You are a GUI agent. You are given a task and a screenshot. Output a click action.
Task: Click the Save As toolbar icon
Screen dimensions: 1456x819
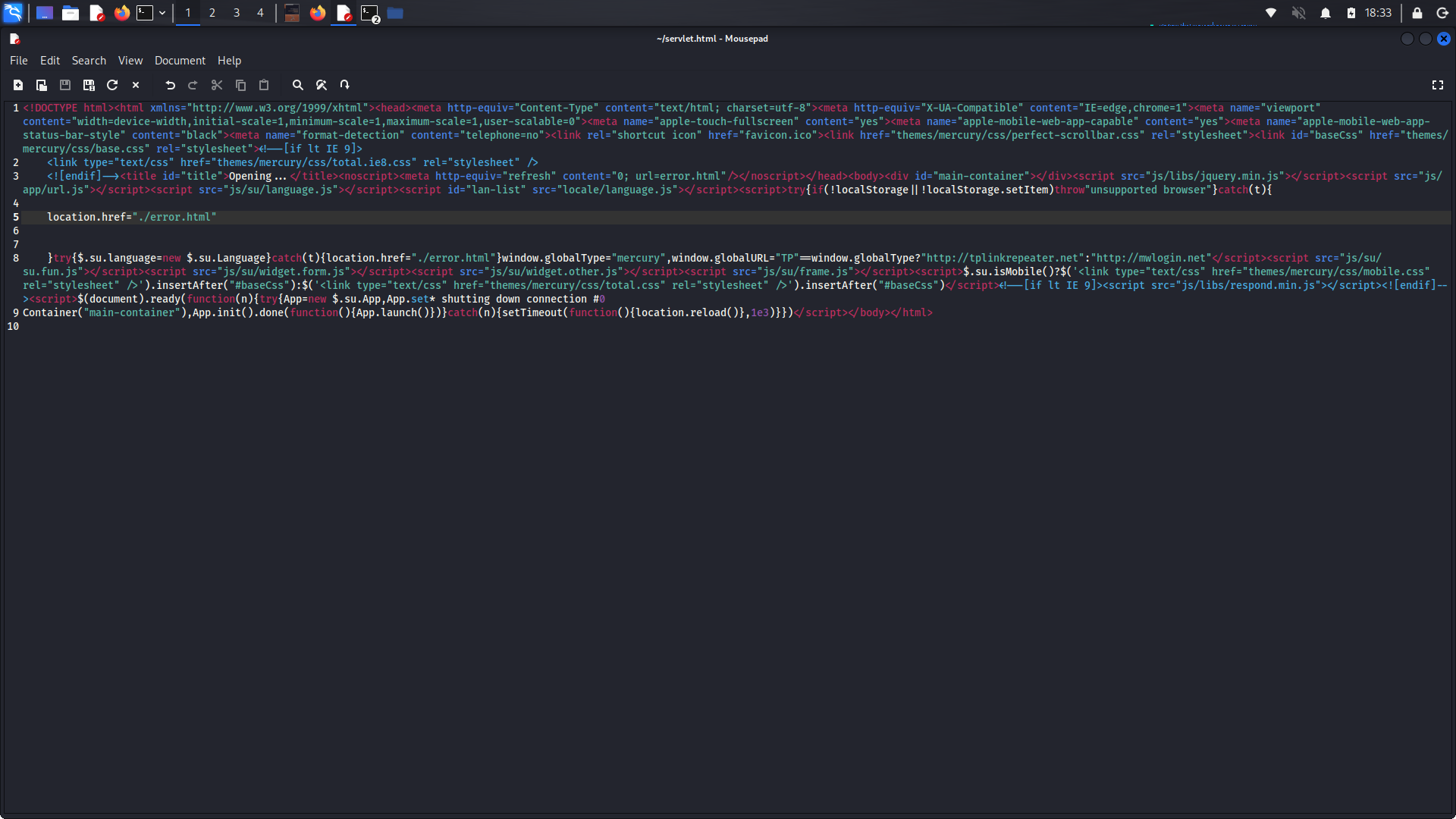tap(89, 85)
